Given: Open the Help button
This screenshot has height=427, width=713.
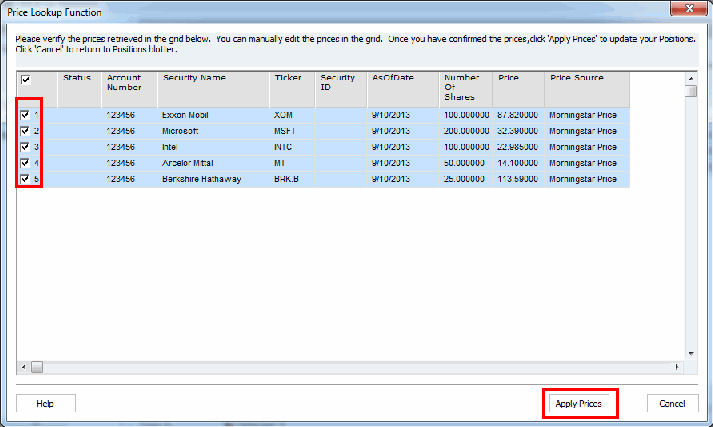Looking at the screenshot, I should (x=45, y=403).
